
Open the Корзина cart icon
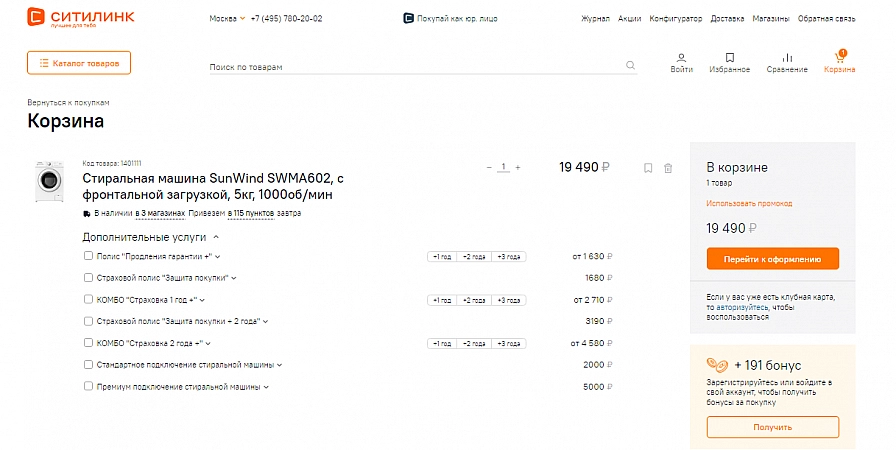pyautogui.click(x=839, y=57)
